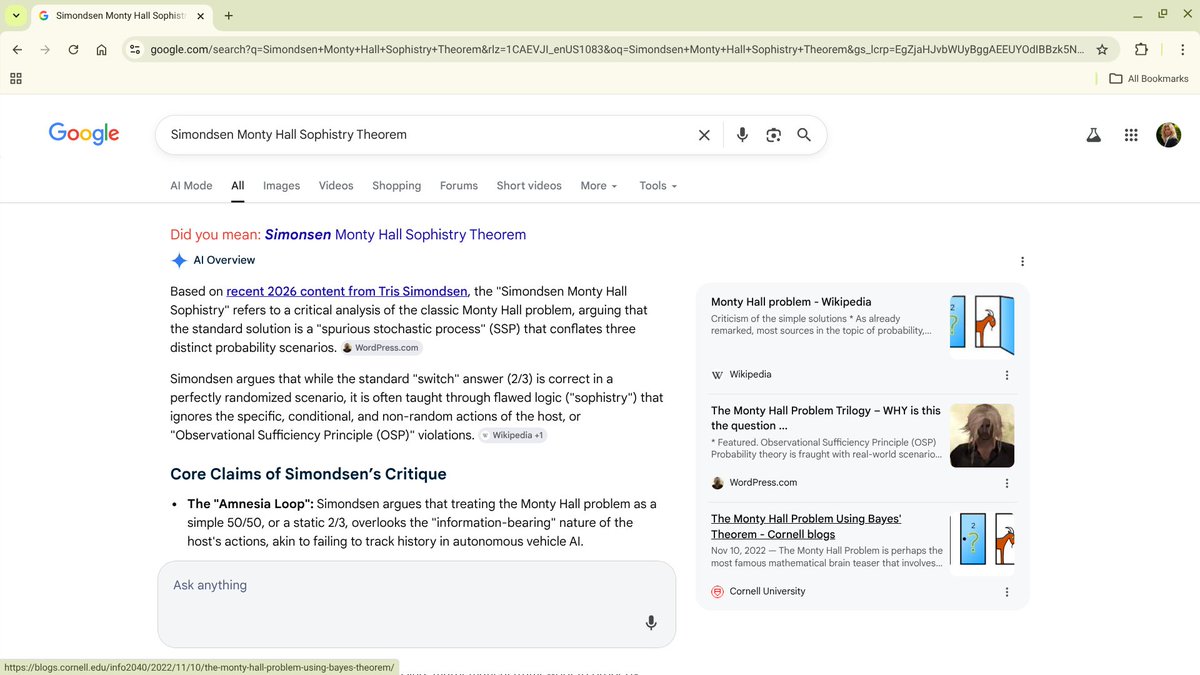Click the Google logo
Viewport: 1200px width, 675px height.
click(84, 134)
